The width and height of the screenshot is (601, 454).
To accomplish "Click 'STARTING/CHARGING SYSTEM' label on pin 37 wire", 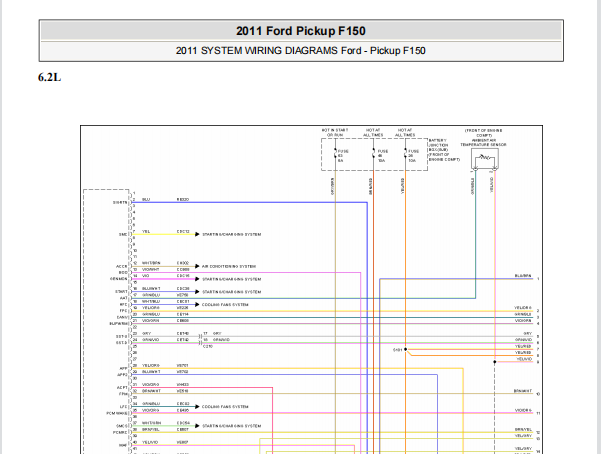I will [232, 426].
